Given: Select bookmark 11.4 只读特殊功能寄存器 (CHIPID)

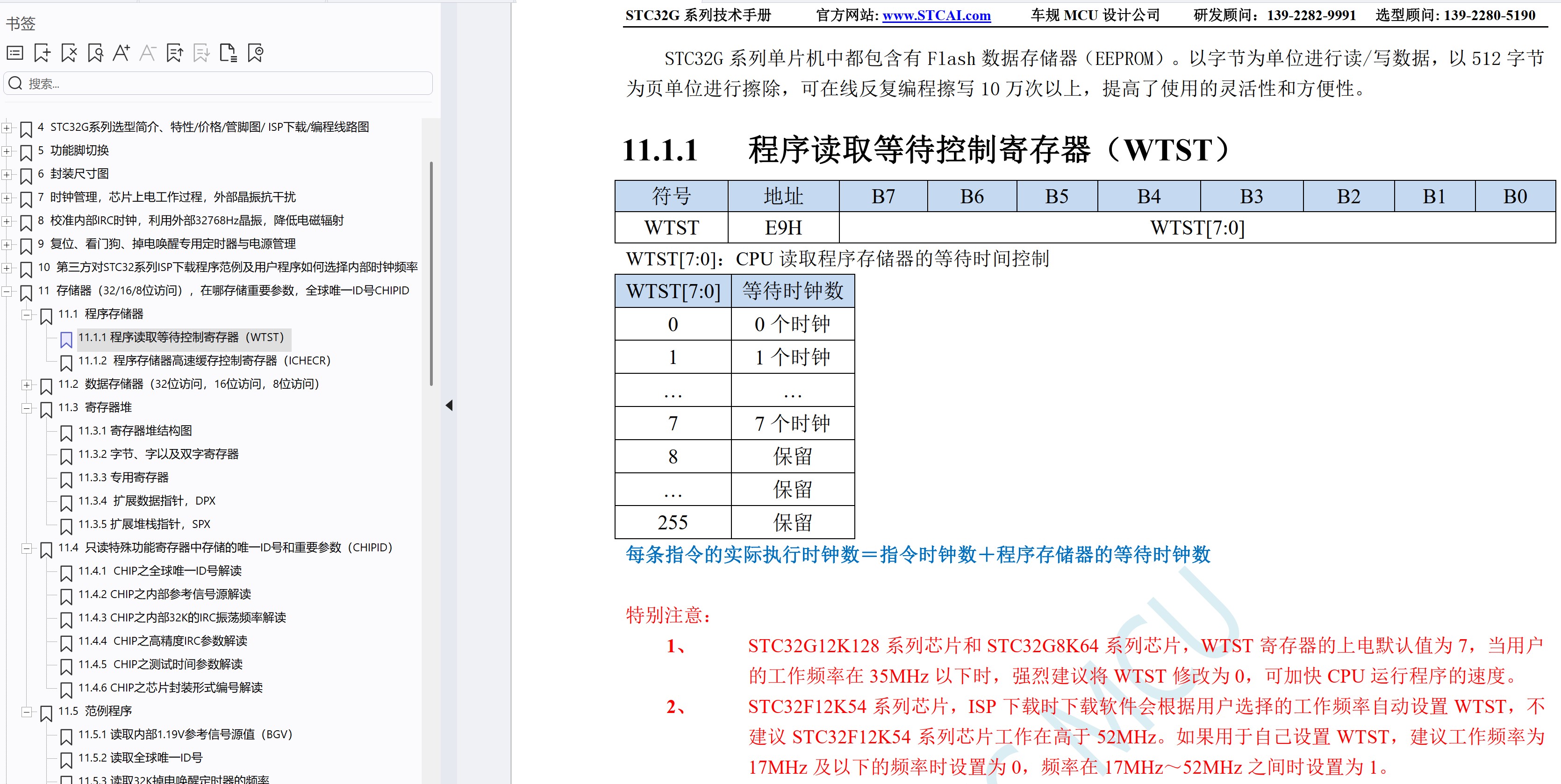Looking at the screenshot, I should 225,548.
